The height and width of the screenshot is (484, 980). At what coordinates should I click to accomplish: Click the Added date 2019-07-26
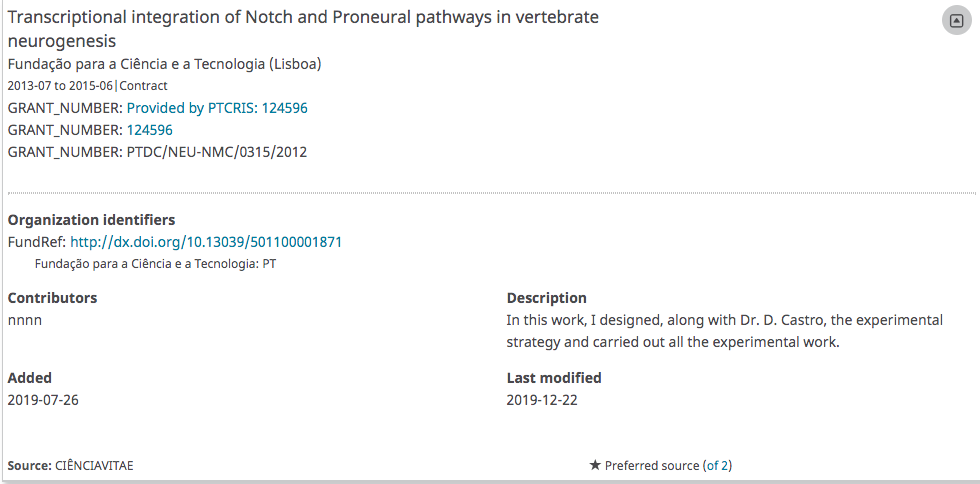pos(43,400)
